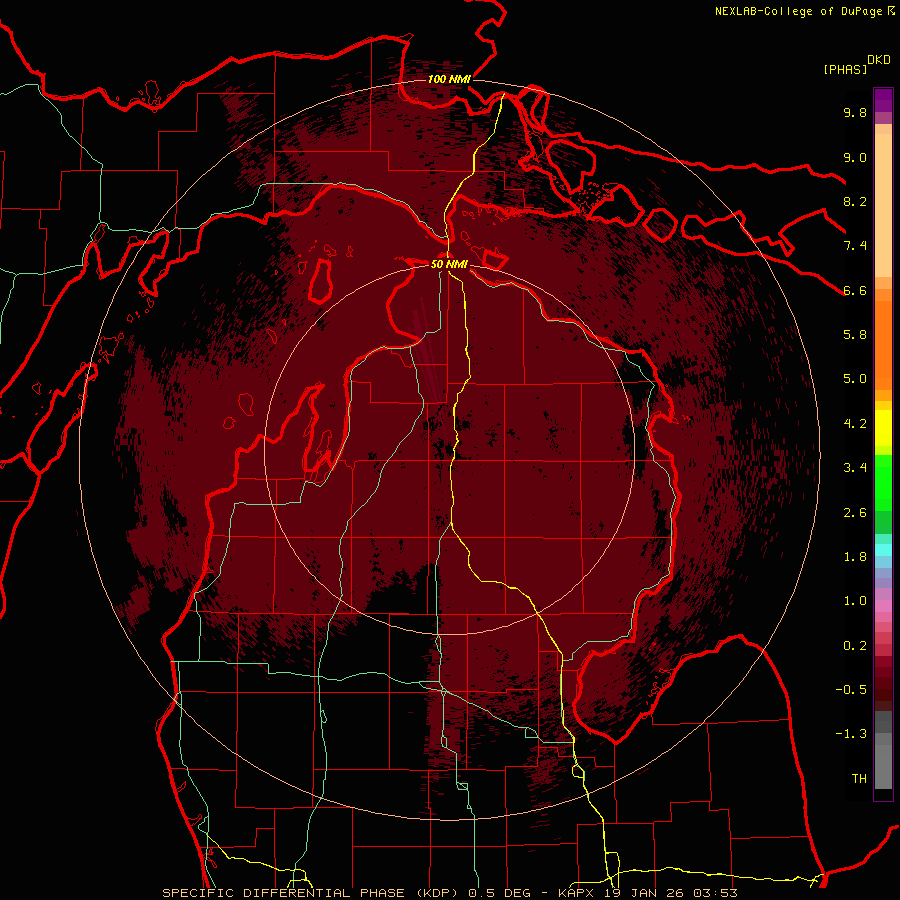
Task: Select the 100 NMI range ring label
Action: [449, 79]
